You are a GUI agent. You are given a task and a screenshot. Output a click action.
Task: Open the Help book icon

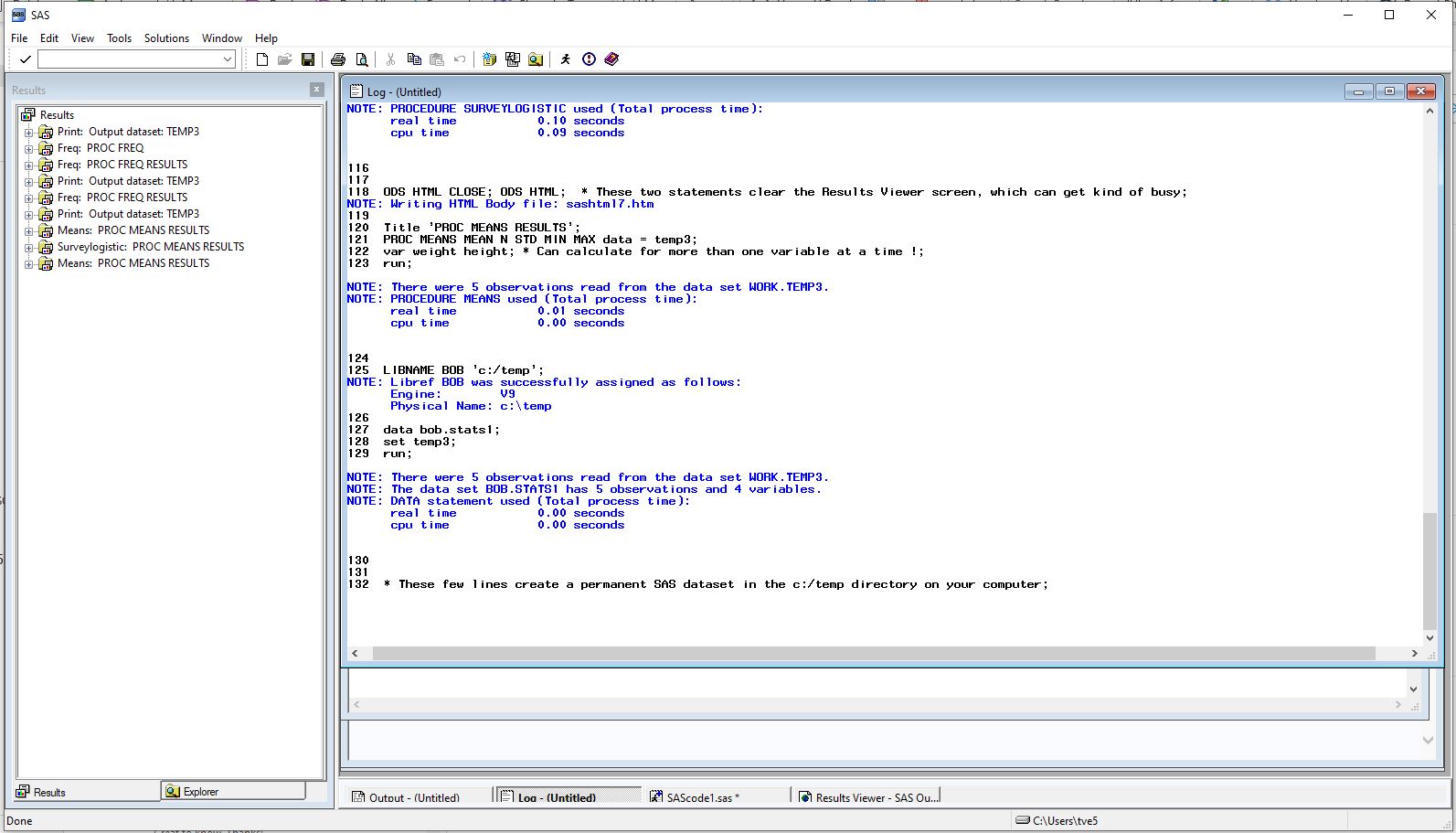pos(611,59)
